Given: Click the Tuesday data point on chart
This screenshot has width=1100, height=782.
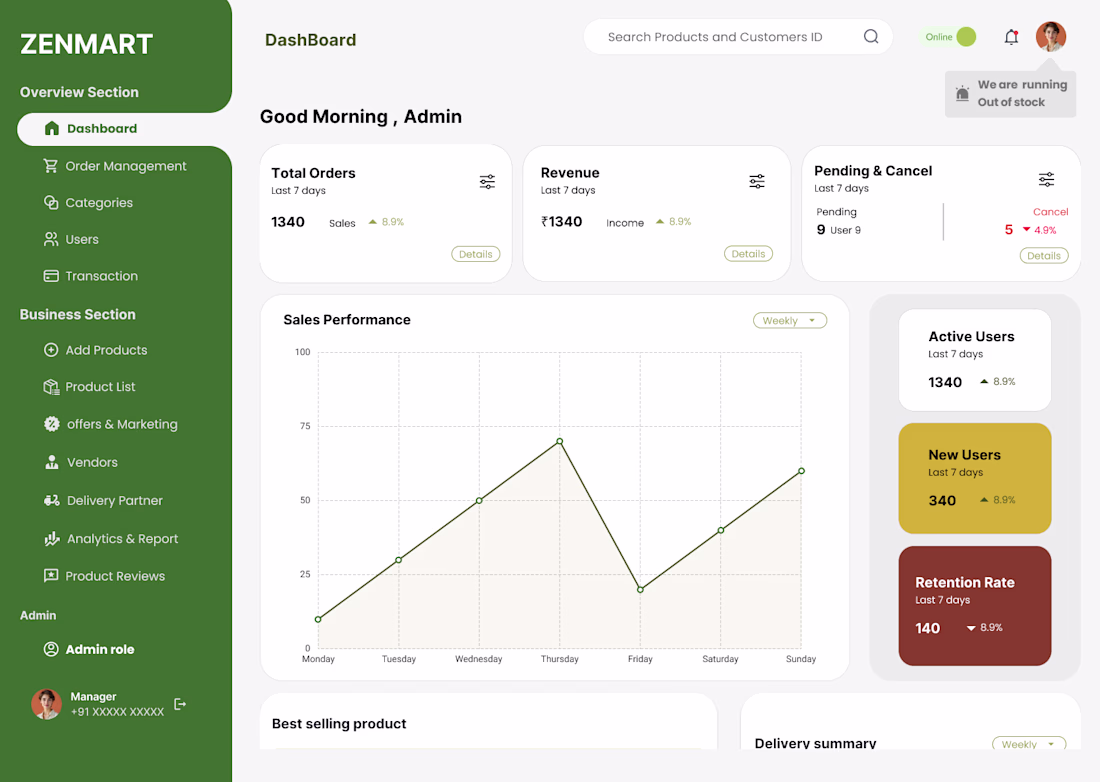Looking at the screenshot, I should point(398,560).
